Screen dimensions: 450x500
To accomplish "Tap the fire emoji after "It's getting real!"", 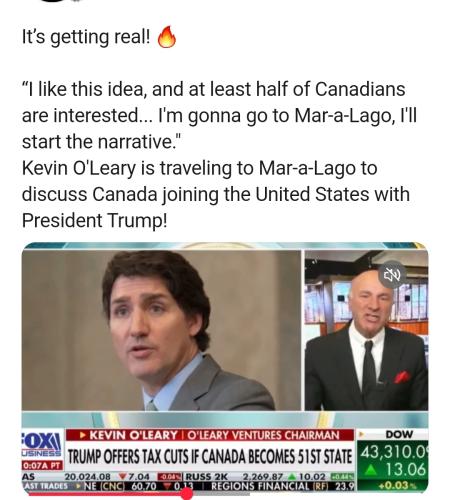I will tap(167, 37).
